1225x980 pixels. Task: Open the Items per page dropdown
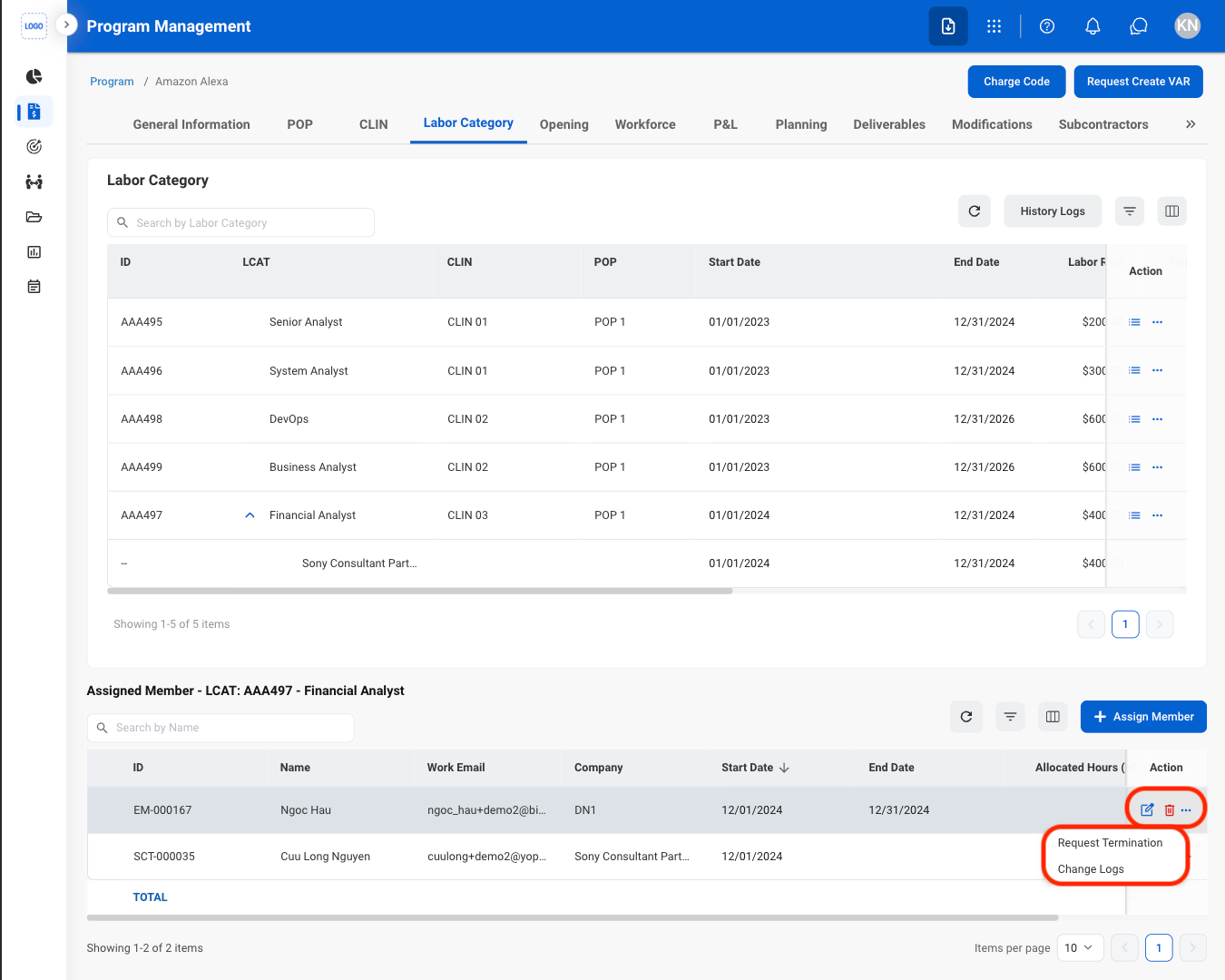click(x=1080, y=948)
